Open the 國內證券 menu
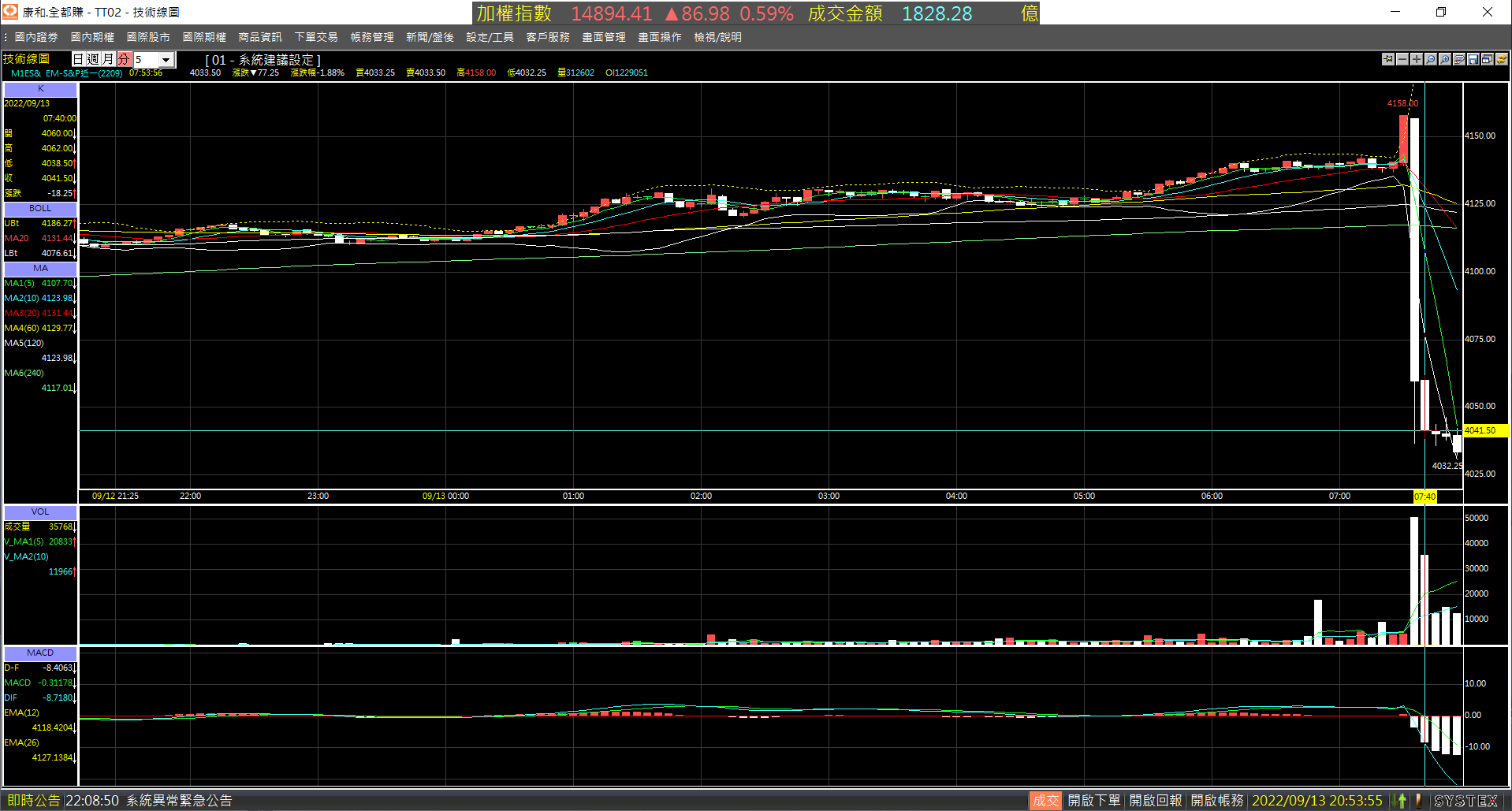Viewport: 1512px width, 811px height. [x=36, y=37]
